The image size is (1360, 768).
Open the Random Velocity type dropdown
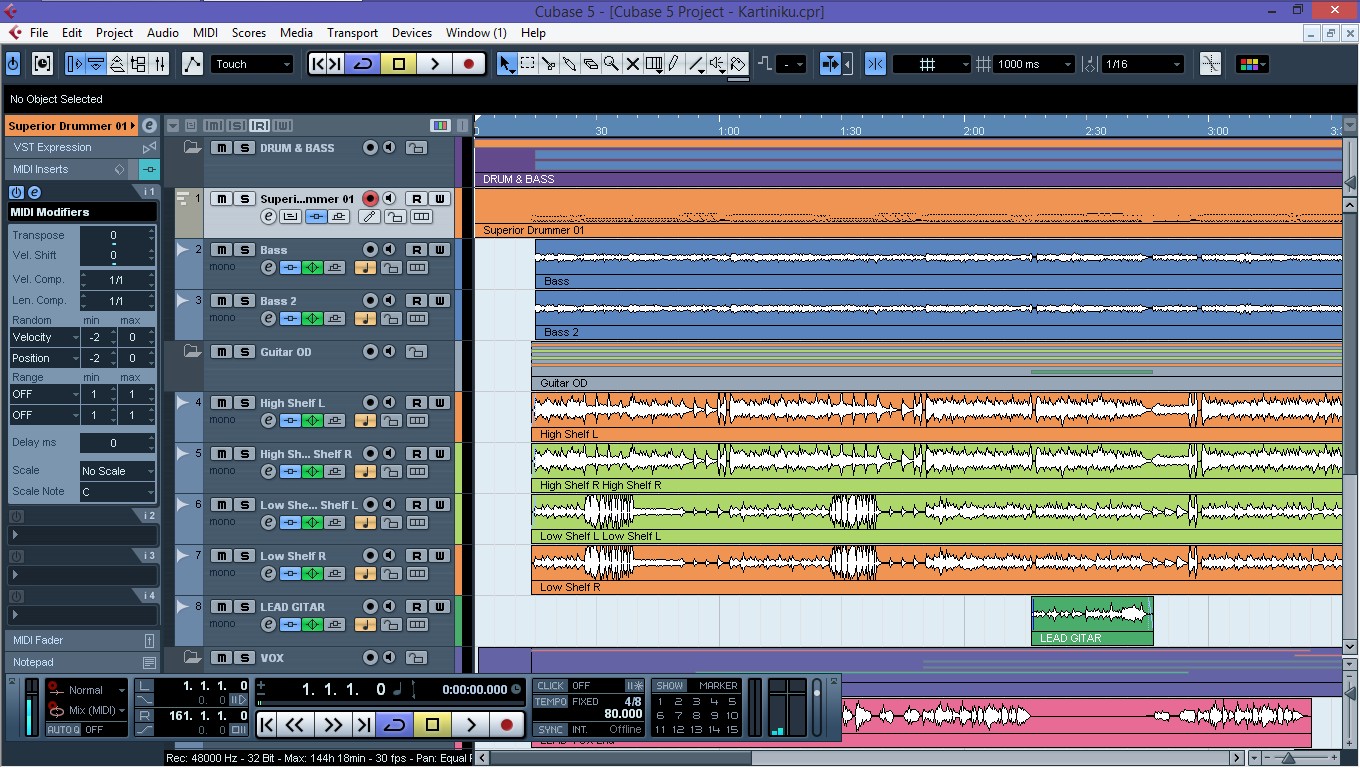click(45, 337)
